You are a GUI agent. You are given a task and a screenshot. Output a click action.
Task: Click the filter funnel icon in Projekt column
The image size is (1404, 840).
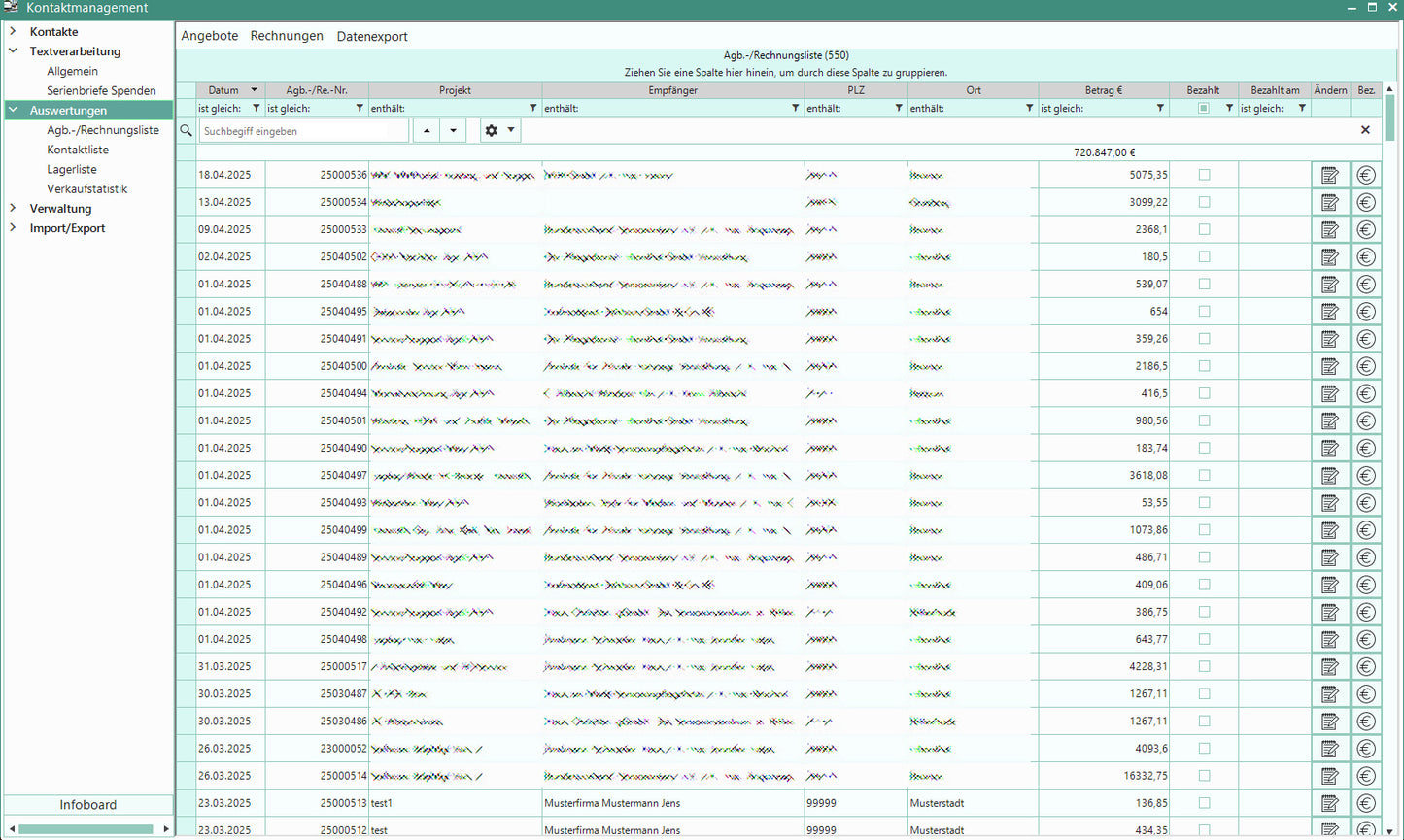[x=532, y=109]
